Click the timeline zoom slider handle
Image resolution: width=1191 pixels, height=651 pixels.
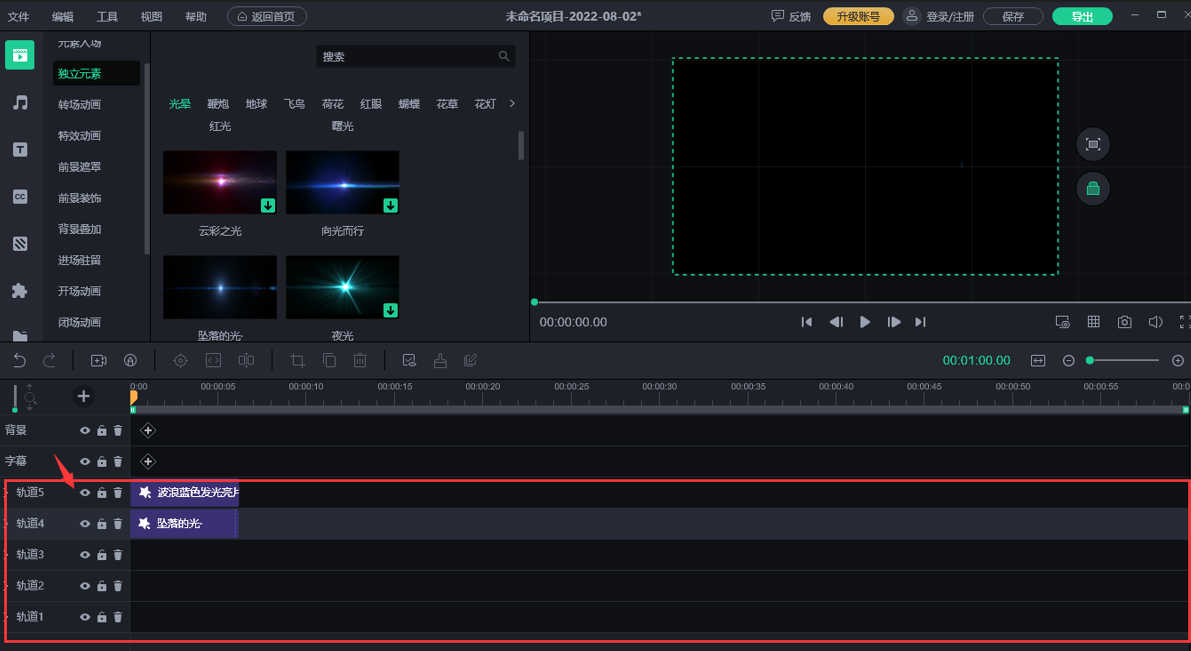pos(1091,360)
